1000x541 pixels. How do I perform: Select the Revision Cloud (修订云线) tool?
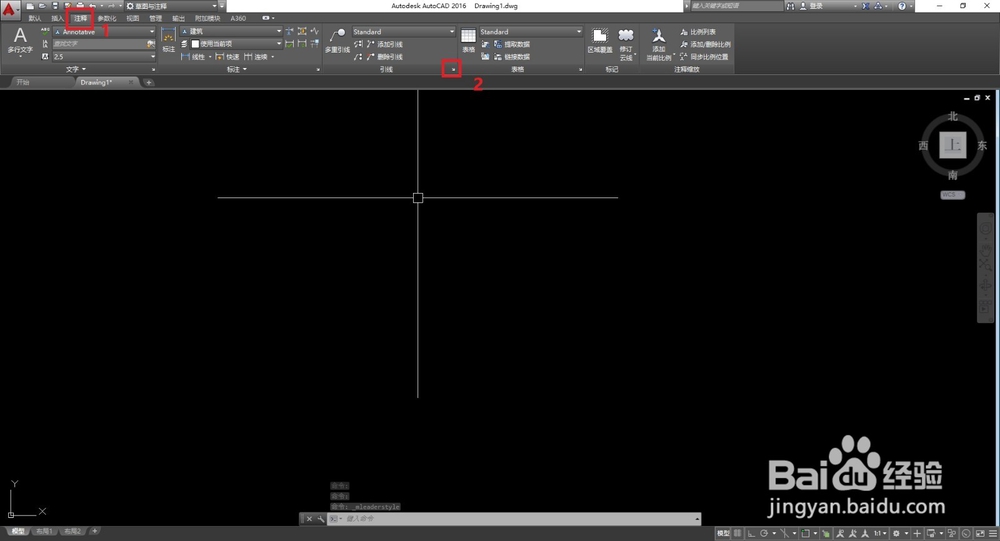point(626,44)
